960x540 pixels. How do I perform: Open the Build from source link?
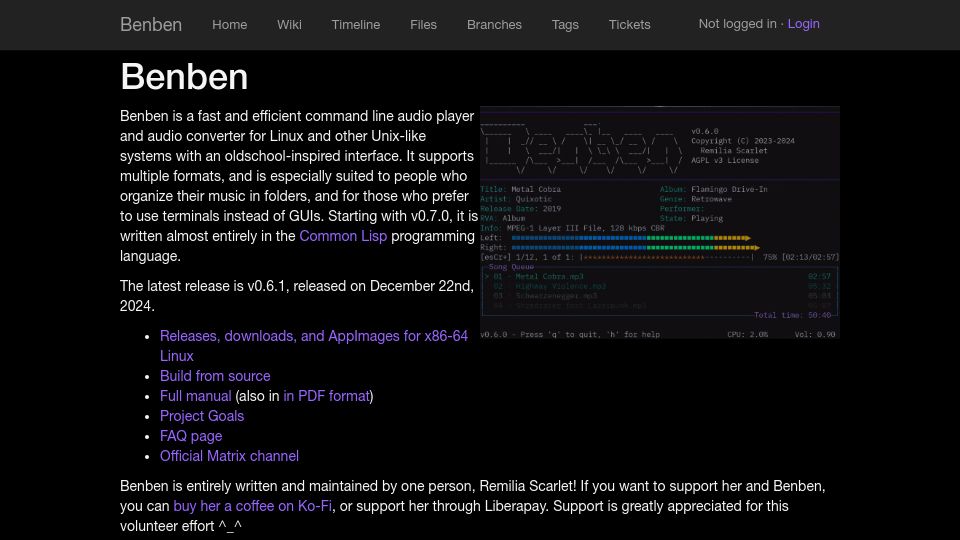(x=215, y=376)
